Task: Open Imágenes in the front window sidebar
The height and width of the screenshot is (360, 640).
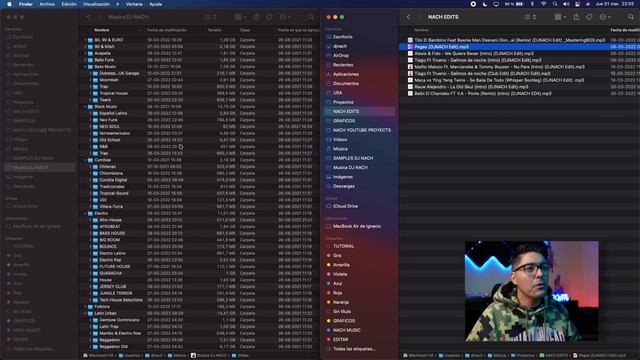Action: pyautogui.click(x=342, y=177)
